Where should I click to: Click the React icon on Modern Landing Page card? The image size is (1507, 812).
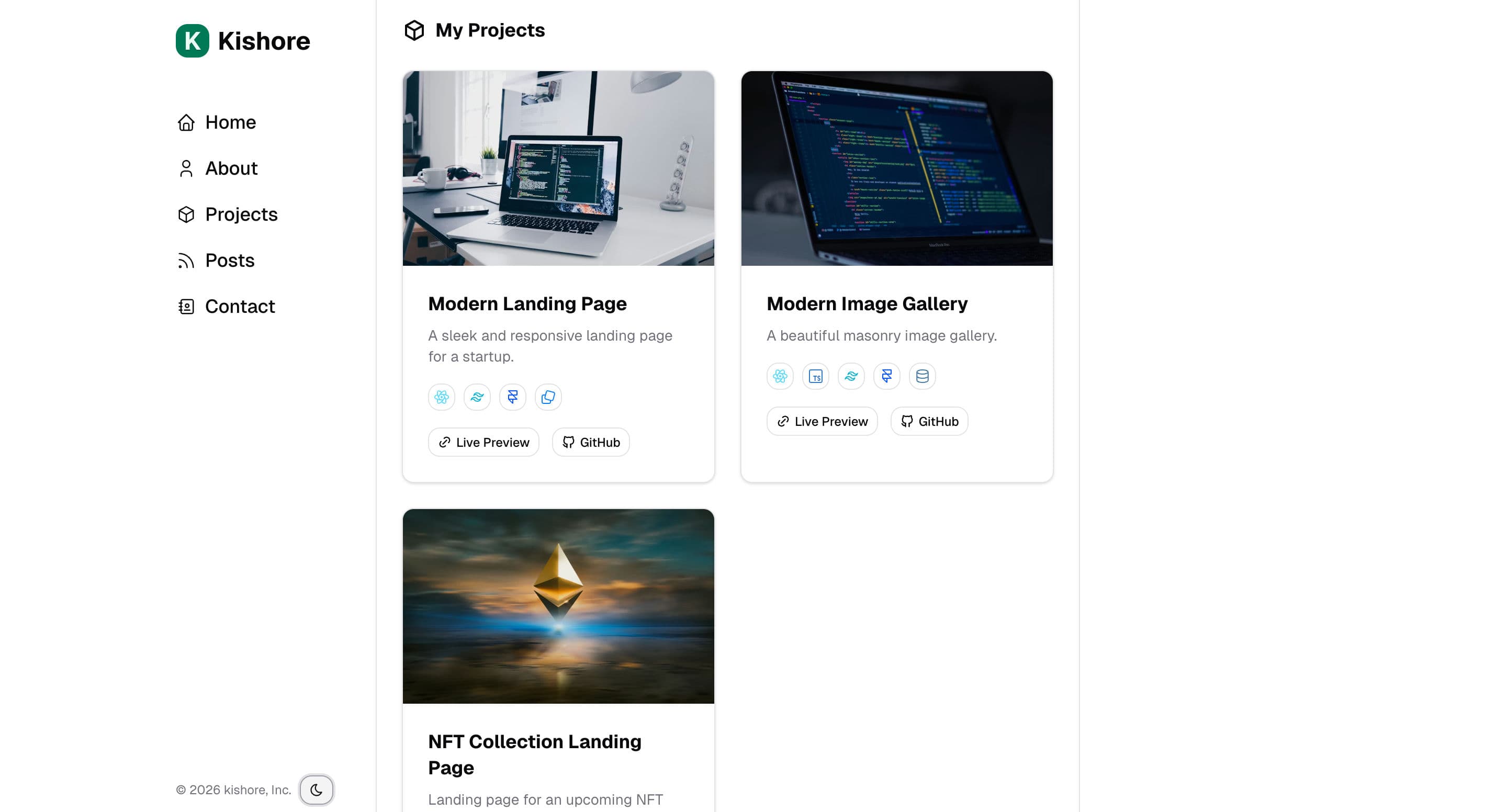[441, 397]
